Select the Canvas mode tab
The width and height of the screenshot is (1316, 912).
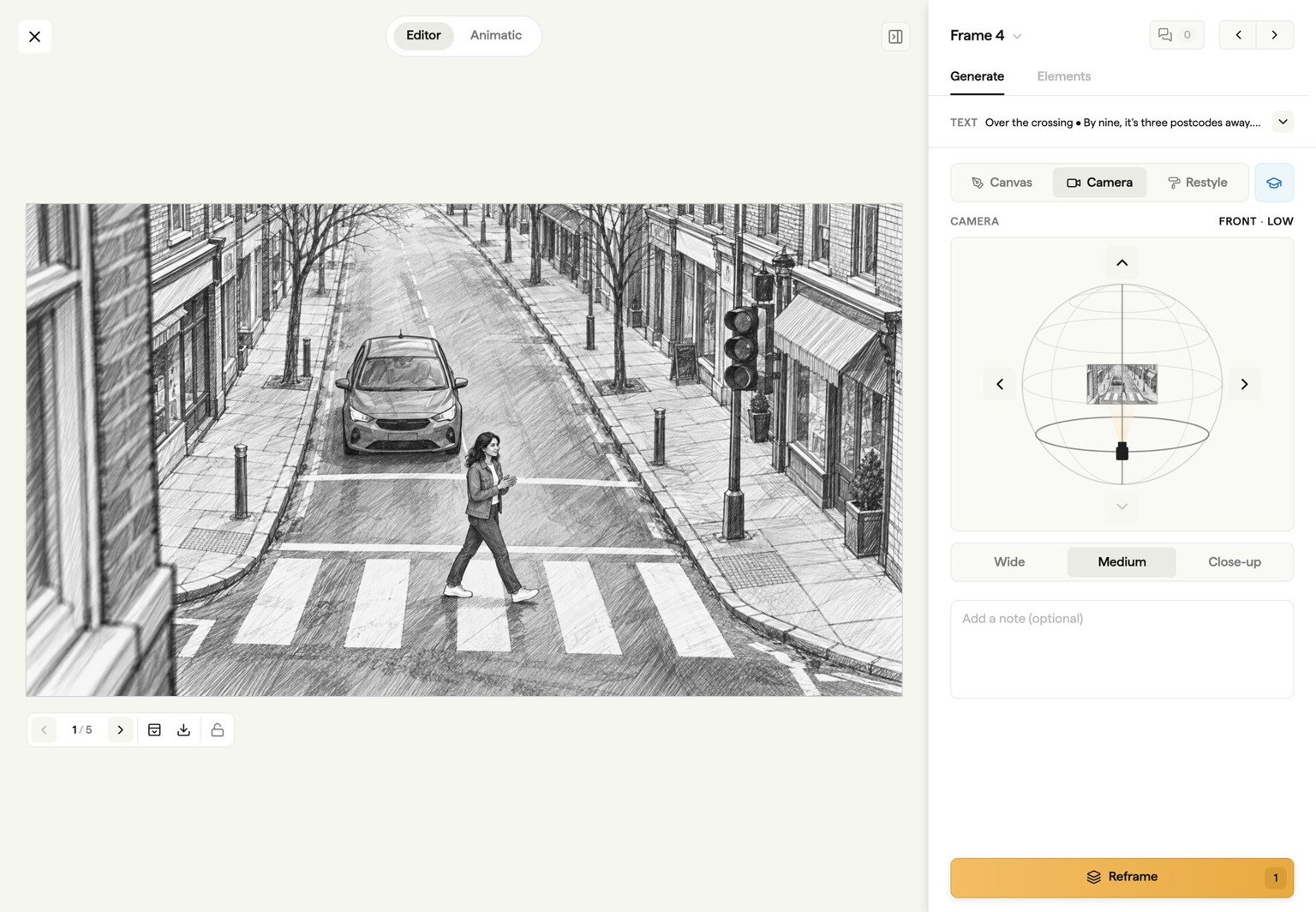click(1002, 183)
